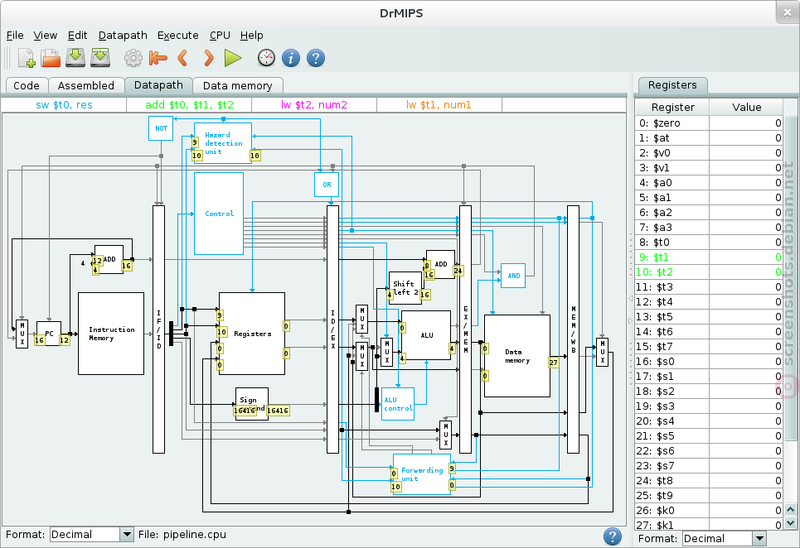Image resolution: width=800 pixels, height=548 pixels.
Task: Click the Value column header
Action: pos(746,107)
